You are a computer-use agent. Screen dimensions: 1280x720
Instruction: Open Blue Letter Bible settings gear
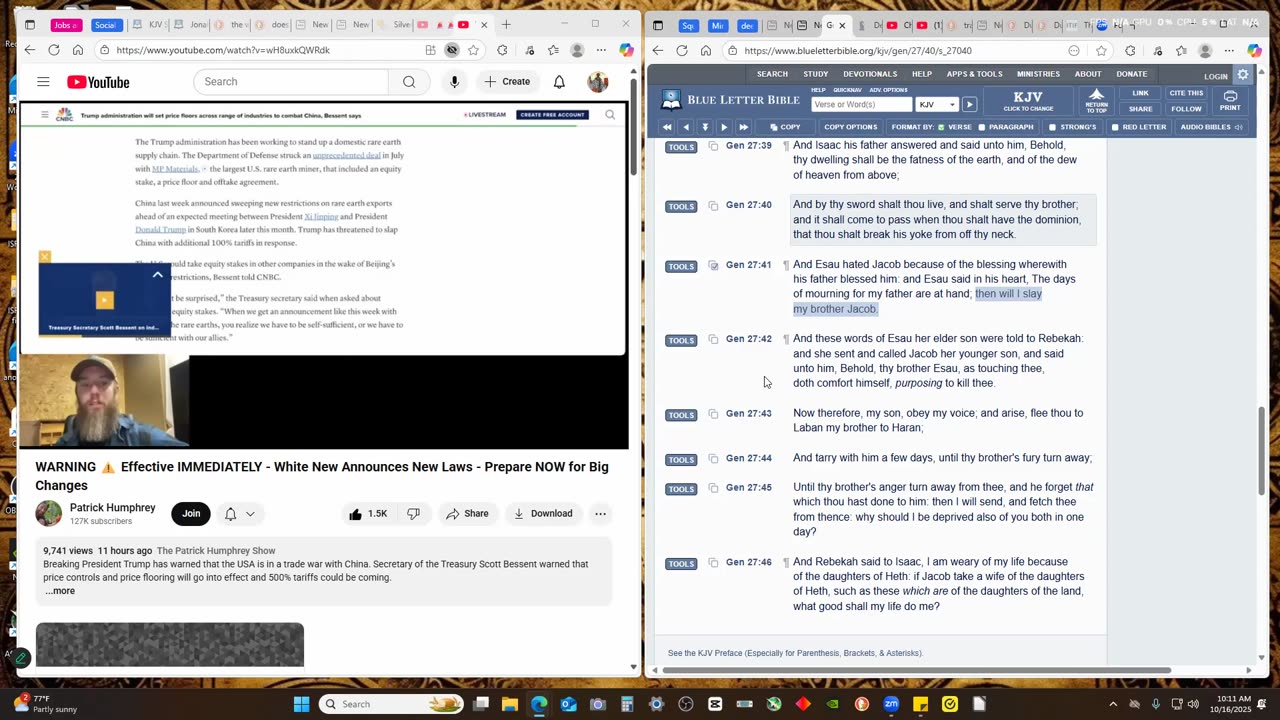point(1243,75)
